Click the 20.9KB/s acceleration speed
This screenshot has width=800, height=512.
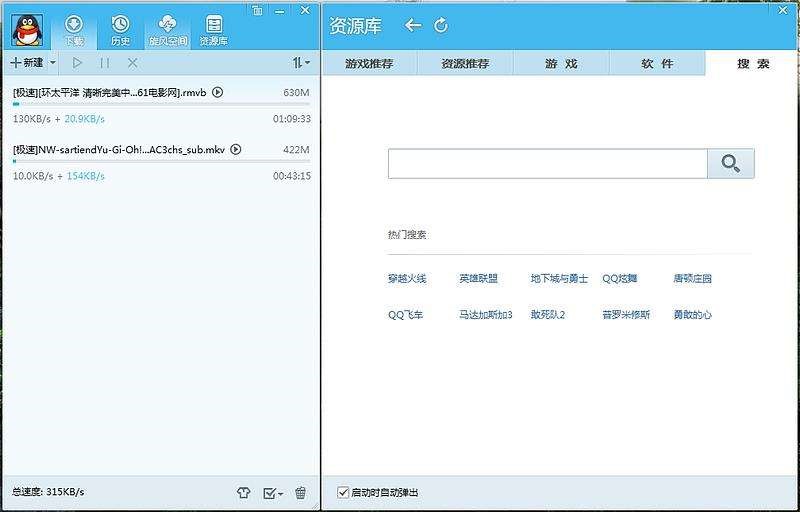click(85, 119)
